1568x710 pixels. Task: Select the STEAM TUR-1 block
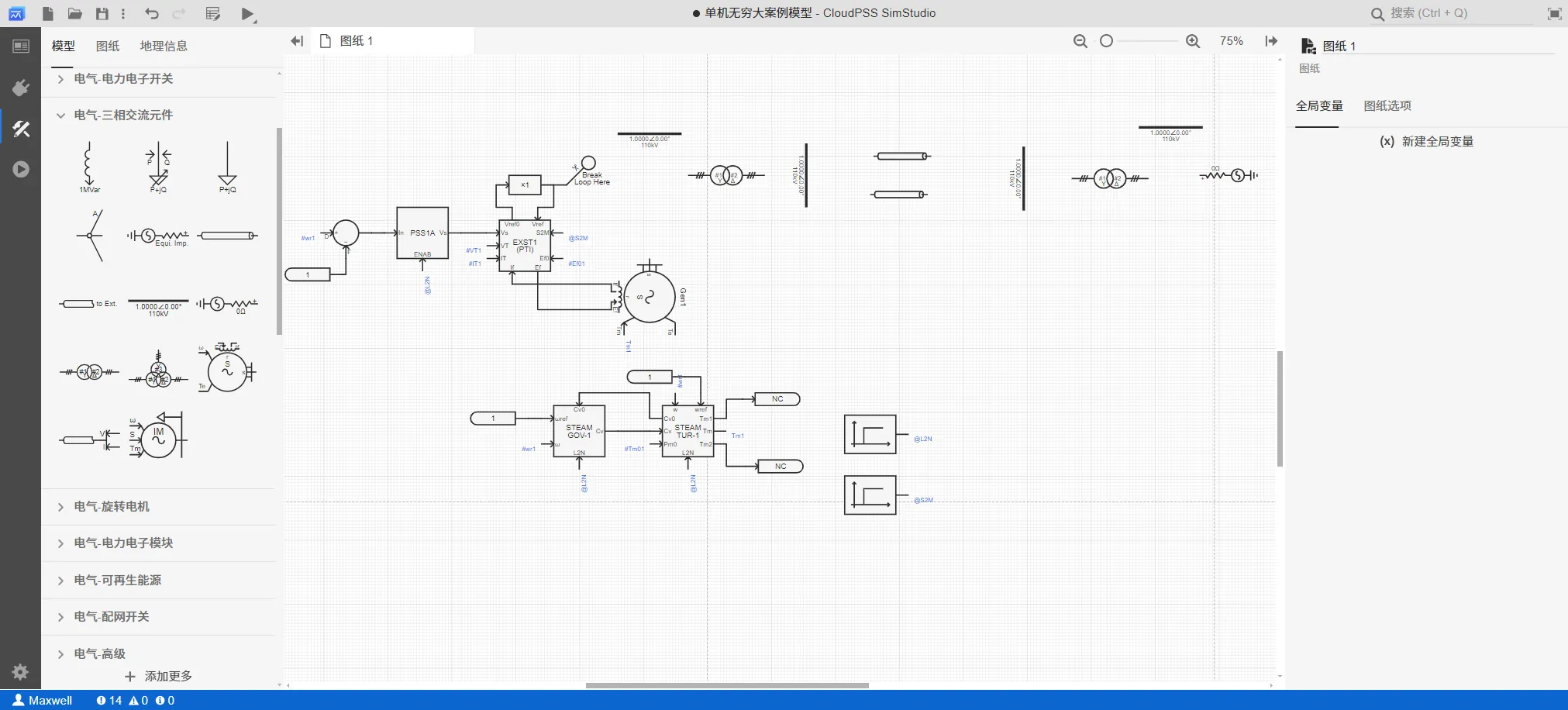click(x=688, y=432)
